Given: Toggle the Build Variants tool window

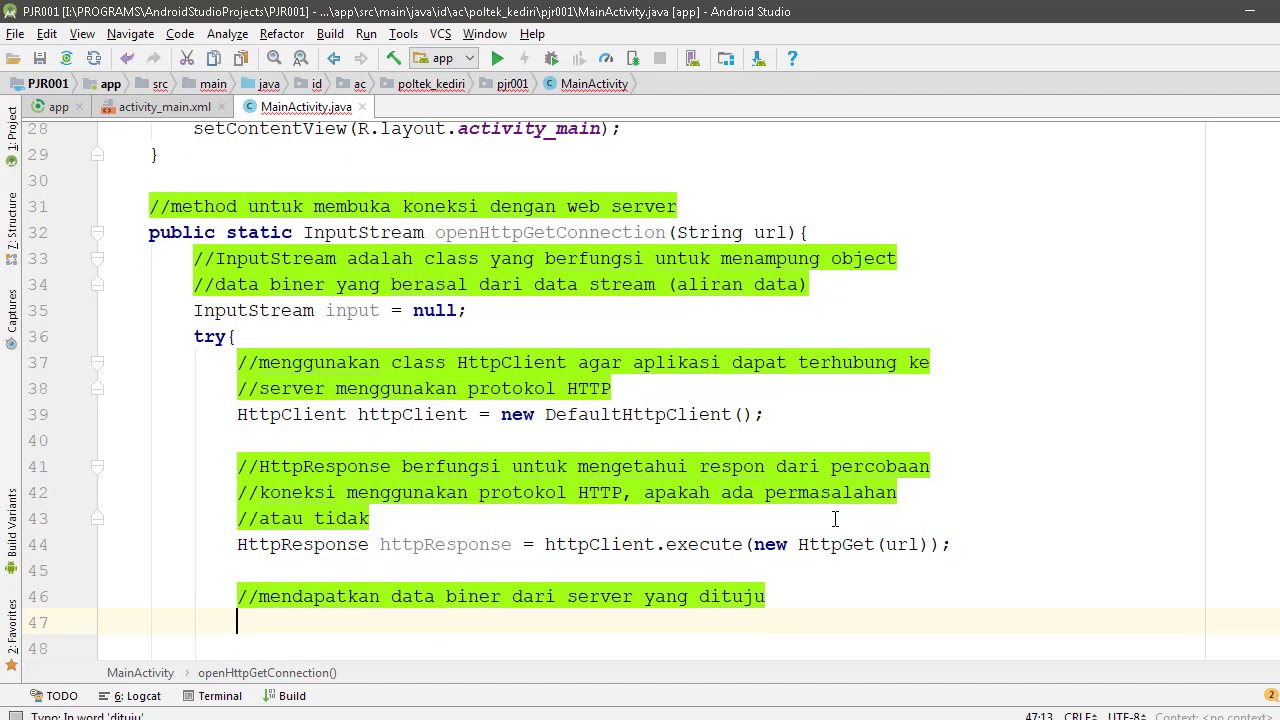Looking at the screenshot, I should tap(12, 530).
